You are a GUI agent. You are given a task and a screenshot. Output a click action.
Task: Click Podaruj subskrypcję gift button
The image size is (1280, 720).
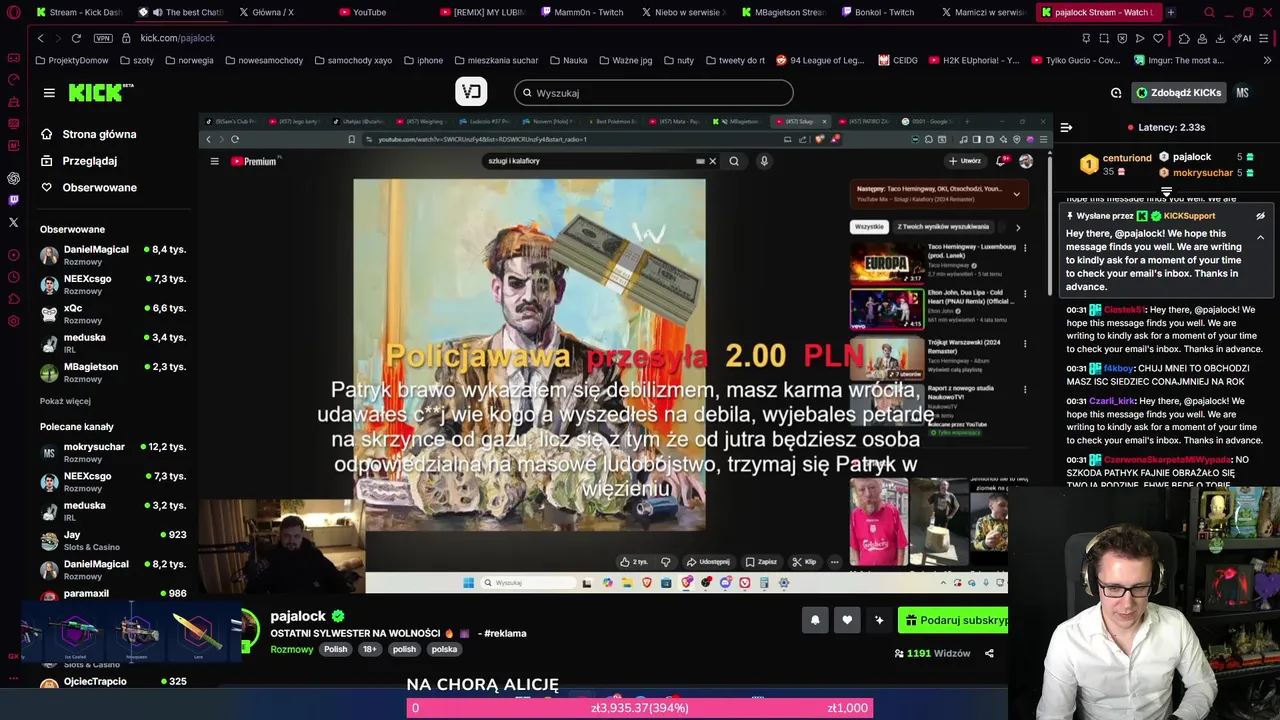click(953, 620)
